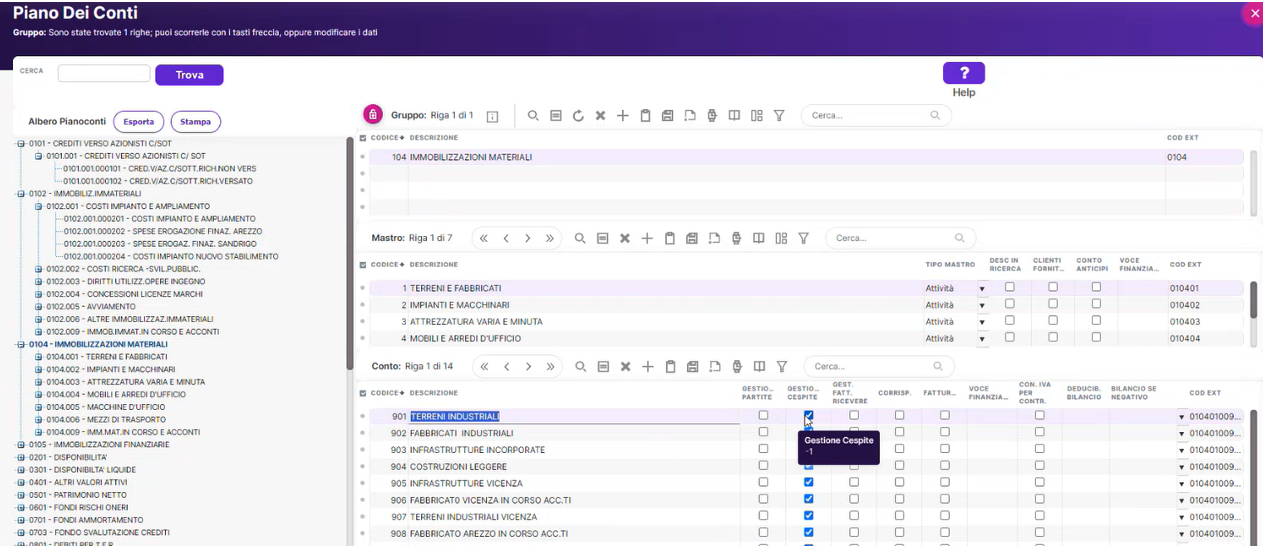
Task: Click the print icon in Conto toolbar
Action: pyautogui.click(x=737, y=367)
